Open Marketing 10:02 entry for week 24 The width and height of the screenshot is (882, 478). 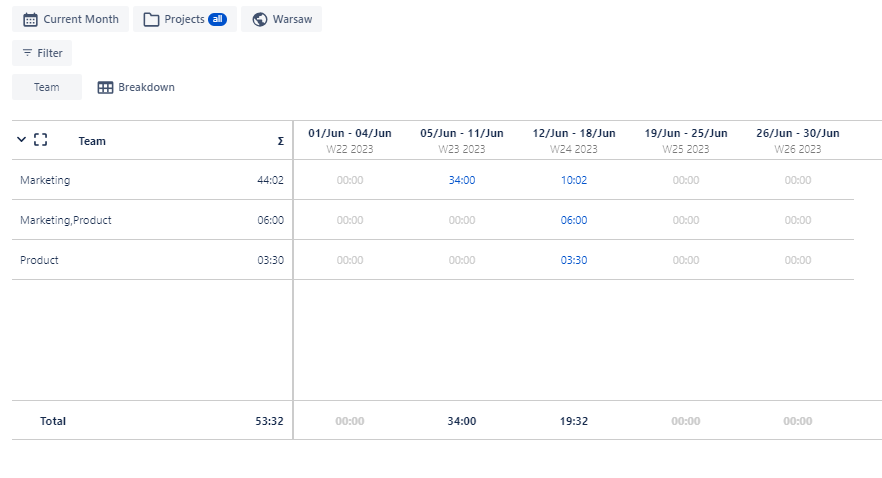click(574, 181)
